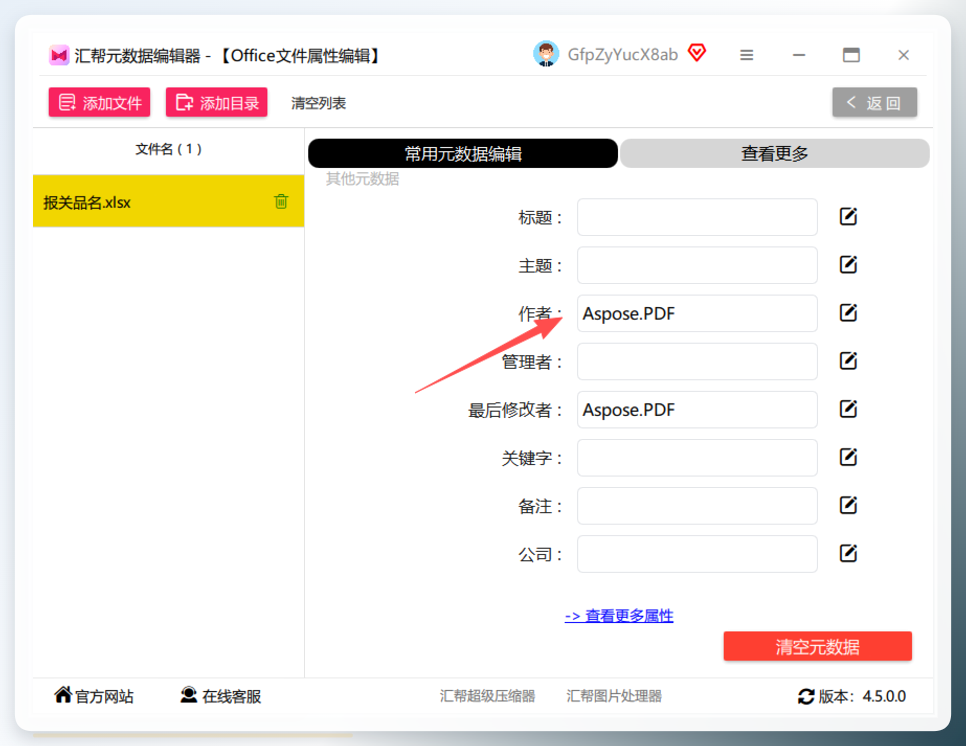
Task: Switch to 查看更多 tab
Action: pos(774,153)
